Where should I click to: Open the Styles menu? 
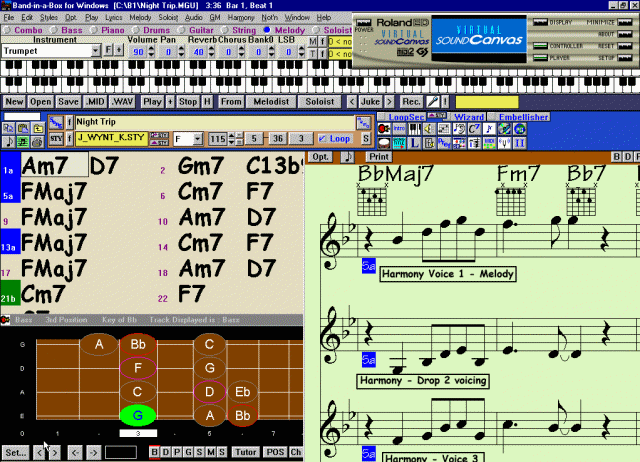coord(49,18)
